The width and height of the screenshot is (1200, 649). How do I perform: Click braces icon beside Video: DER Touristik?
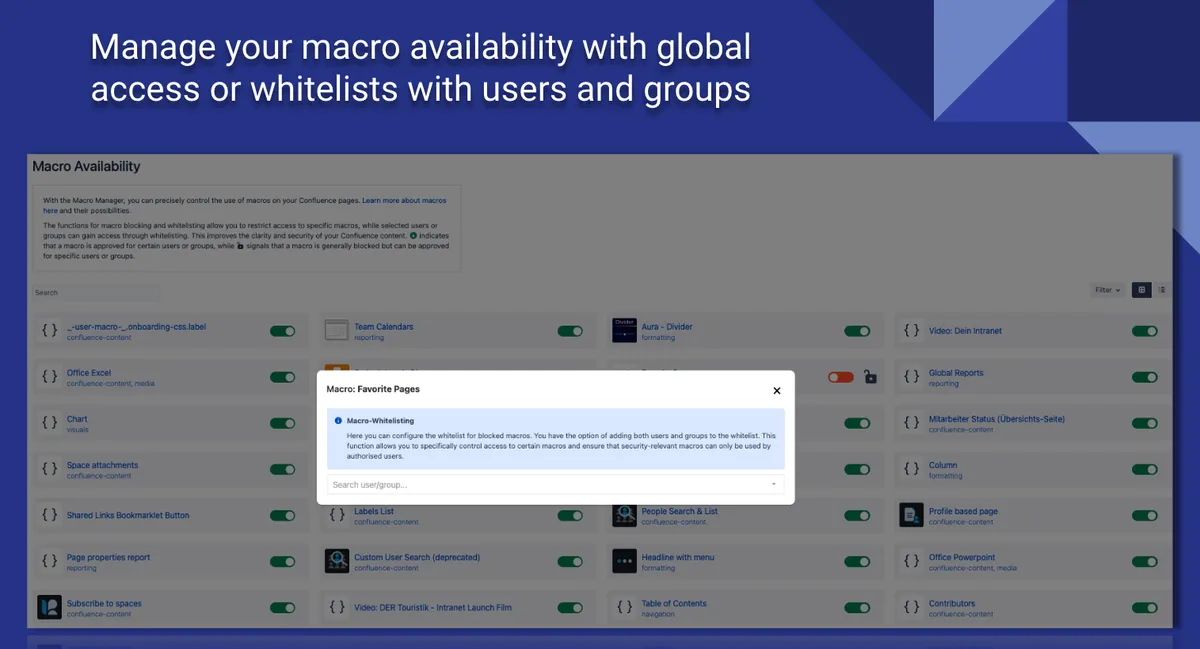pos(337,607)
